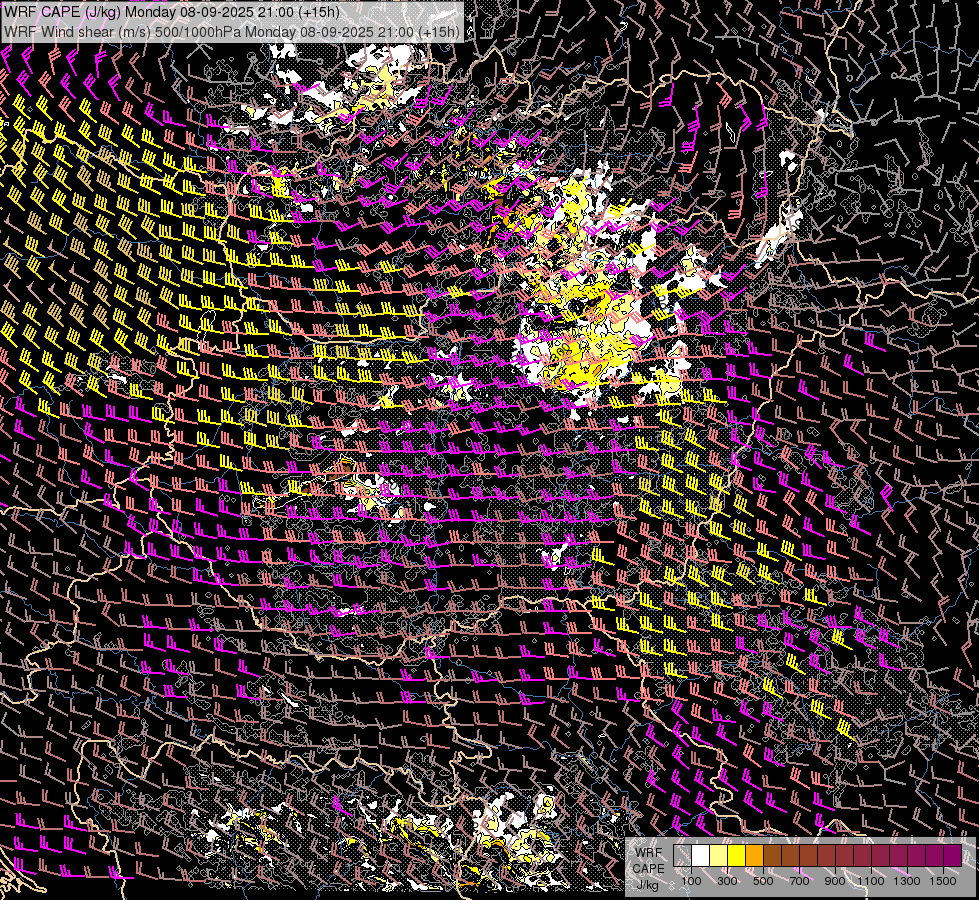
Task: Select the last purple legend swatch above 1500
Action: (x=952, y=855)
